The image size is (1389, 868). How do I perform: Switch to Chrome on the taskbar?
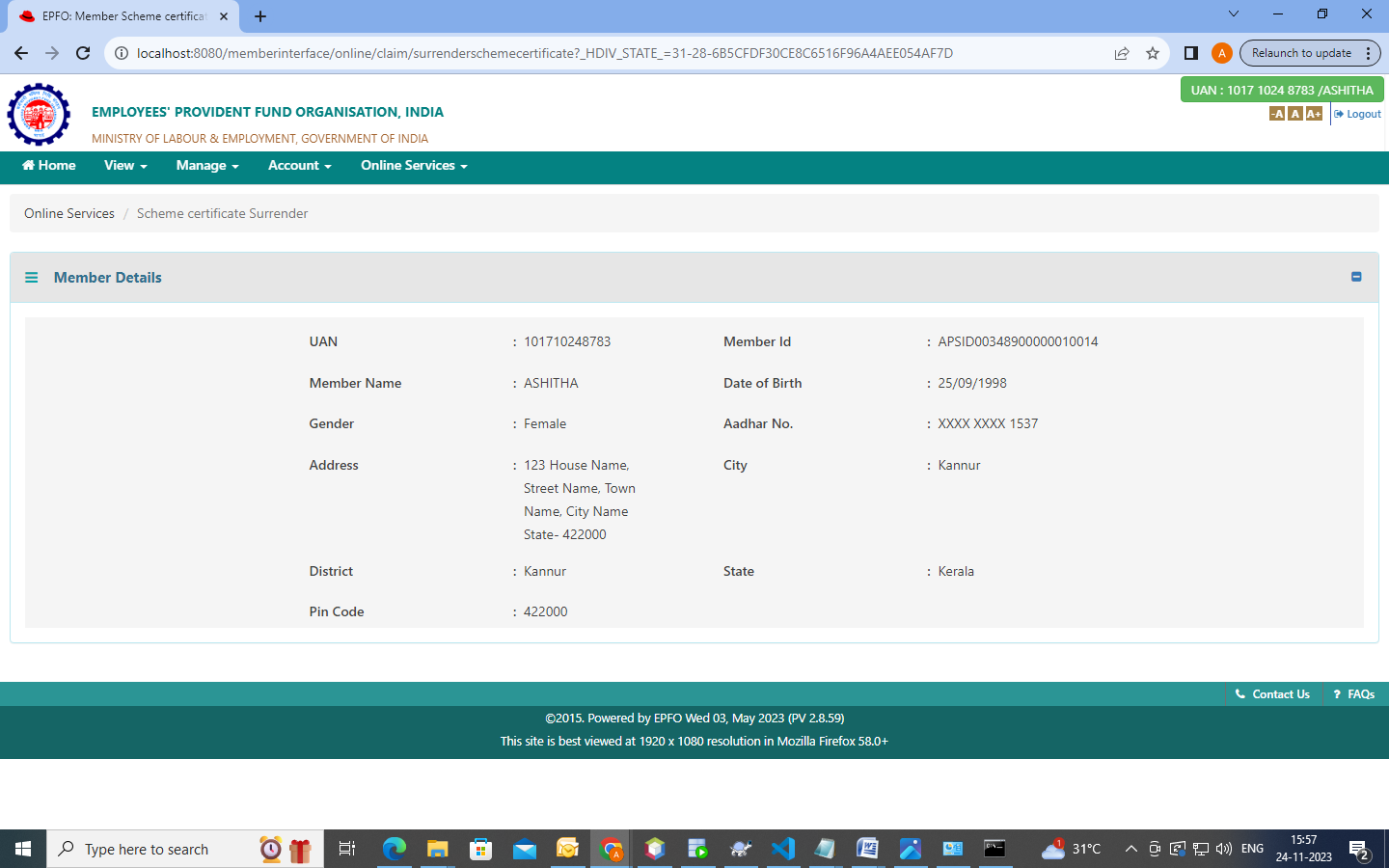[611, 849]
